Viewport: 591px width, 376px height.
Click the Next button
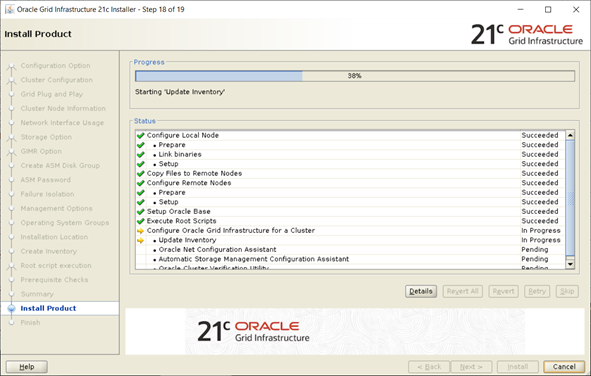(471, 367)
